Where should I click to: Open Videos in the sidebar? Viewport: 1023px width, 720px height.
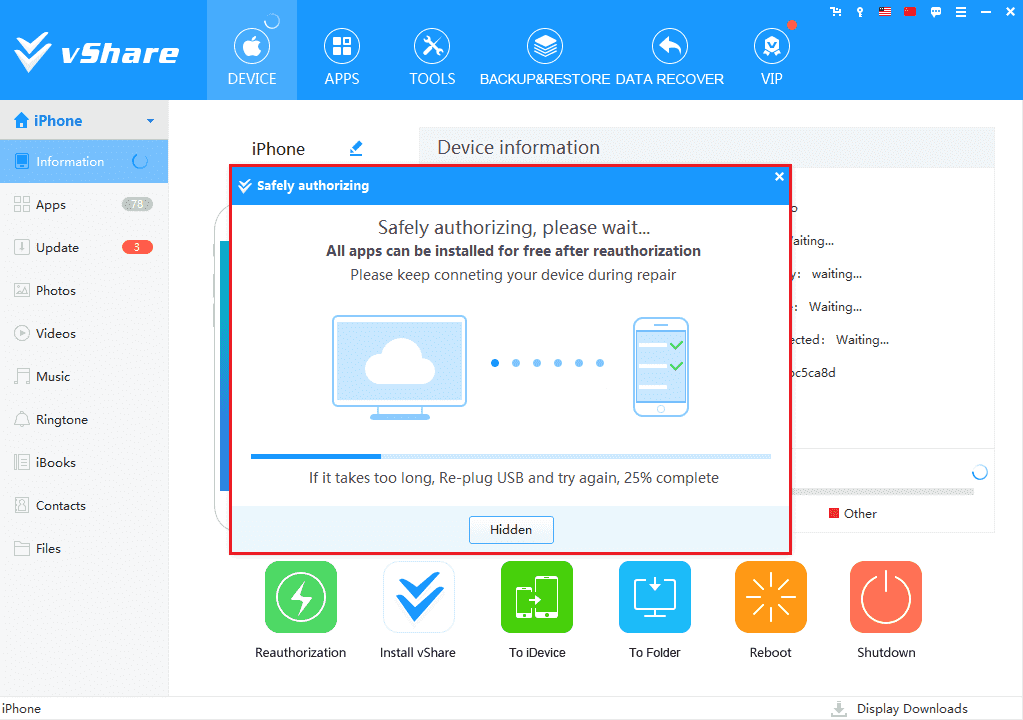(x=84, y=333)
